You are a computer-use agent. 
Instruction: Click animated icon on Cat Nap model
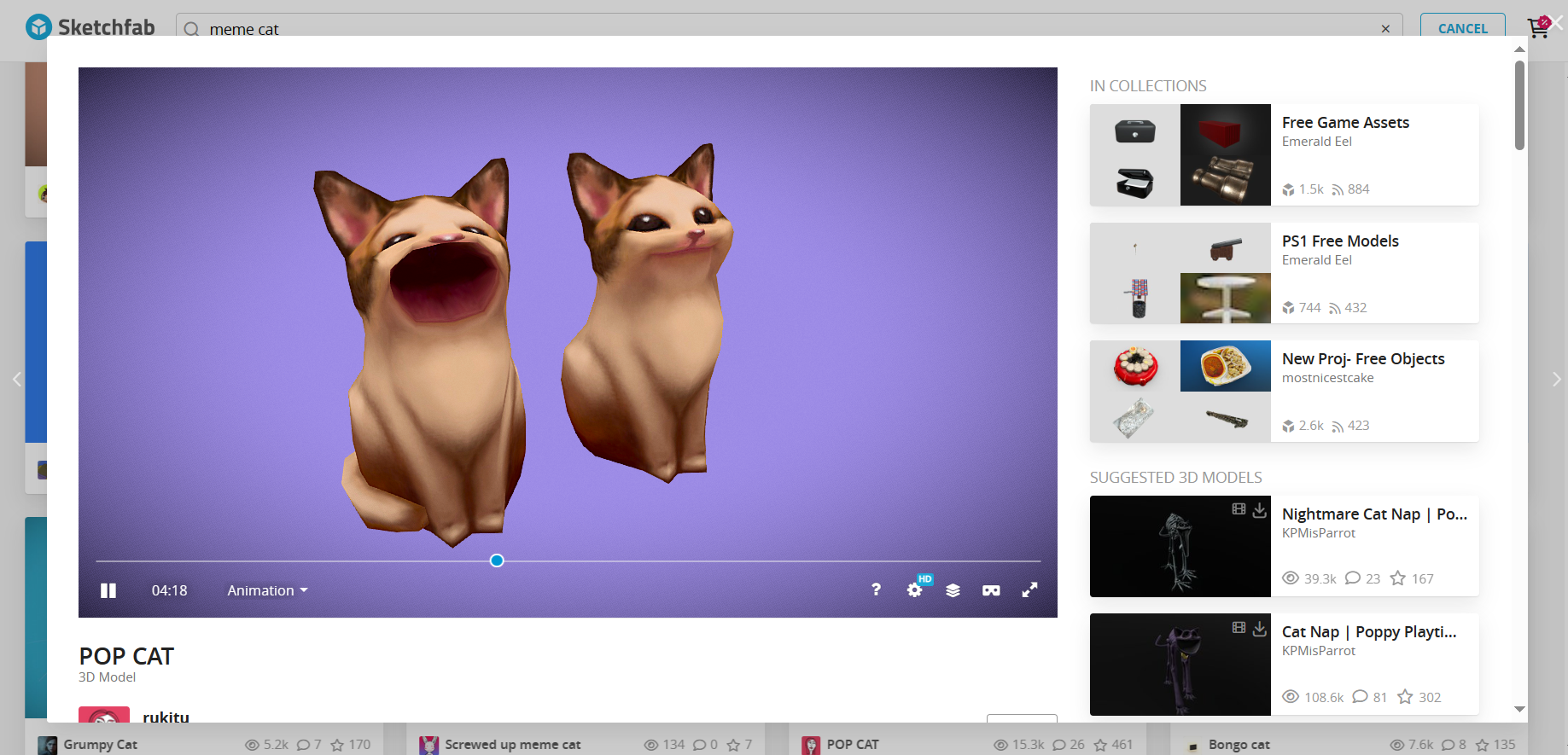point(1239,628)
